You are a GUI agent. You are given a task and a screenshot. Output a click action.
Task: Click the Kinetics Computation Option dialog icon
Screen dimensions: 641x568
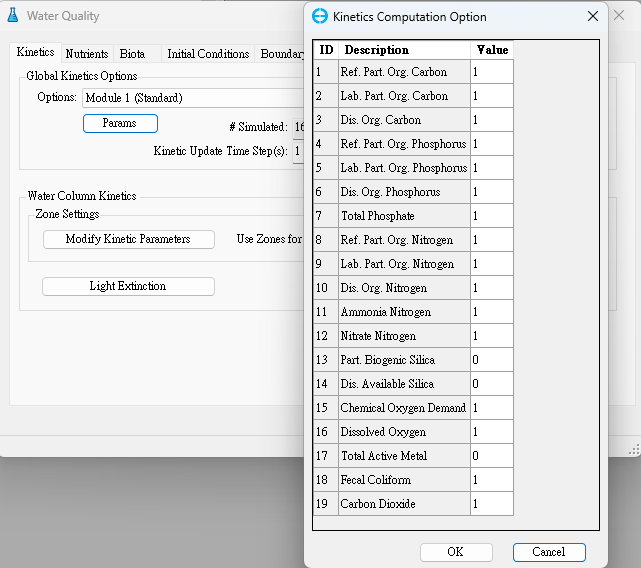coord(320,16)
